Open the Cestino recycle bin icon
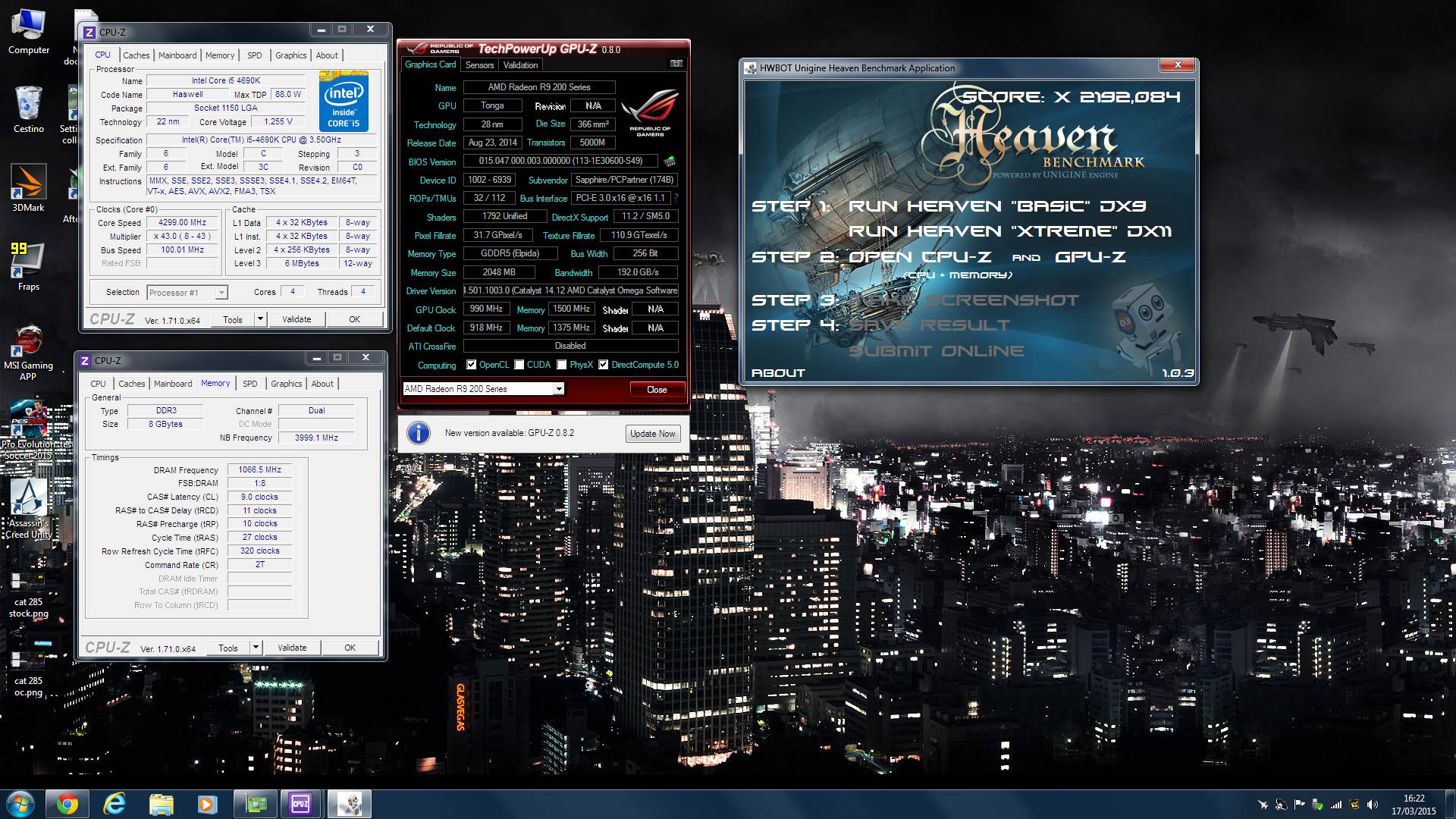The image size is (1456, 819). tap(28, 109)
